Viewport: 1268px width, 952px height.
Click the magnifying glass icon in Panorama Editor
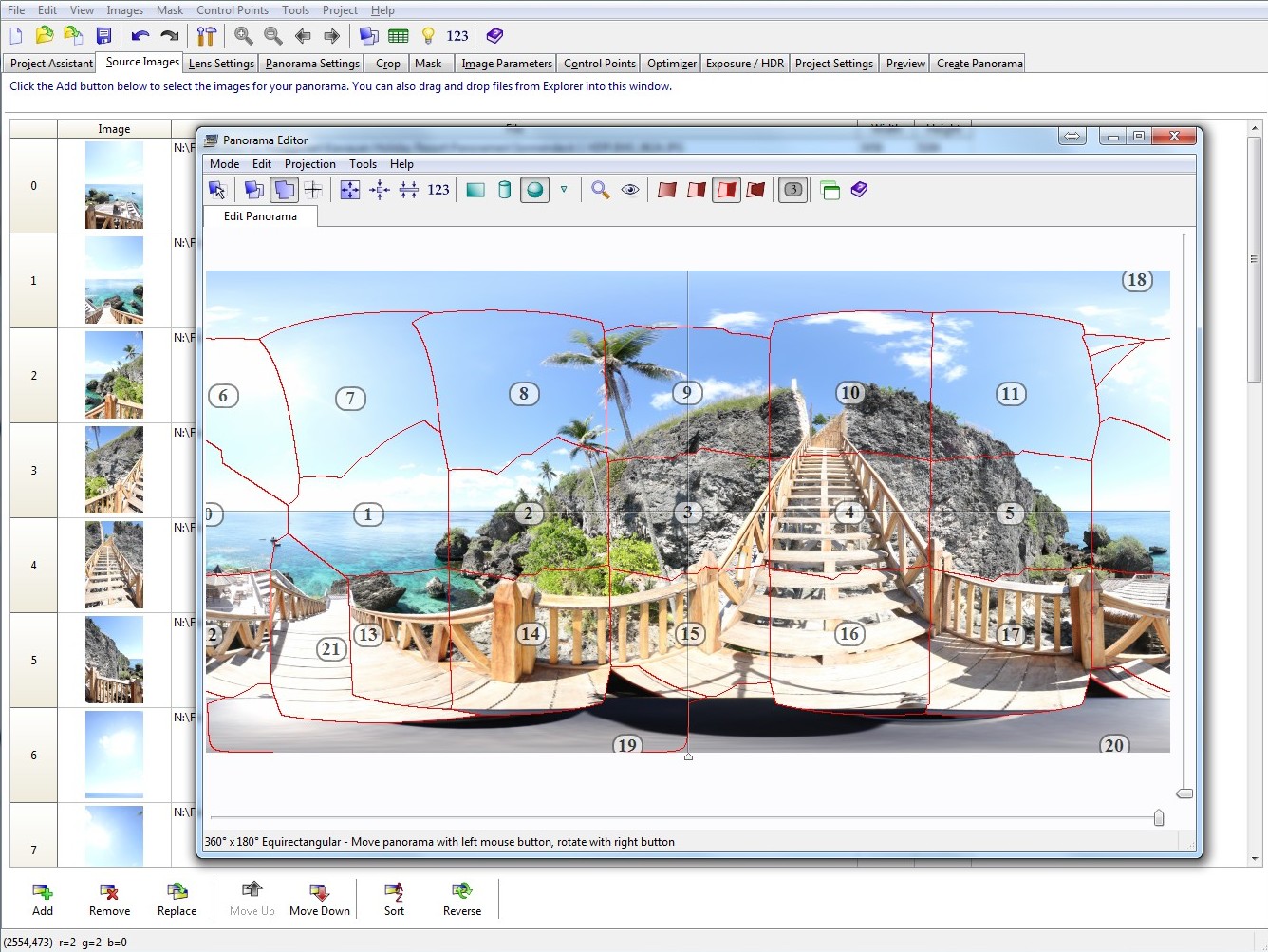600,190
